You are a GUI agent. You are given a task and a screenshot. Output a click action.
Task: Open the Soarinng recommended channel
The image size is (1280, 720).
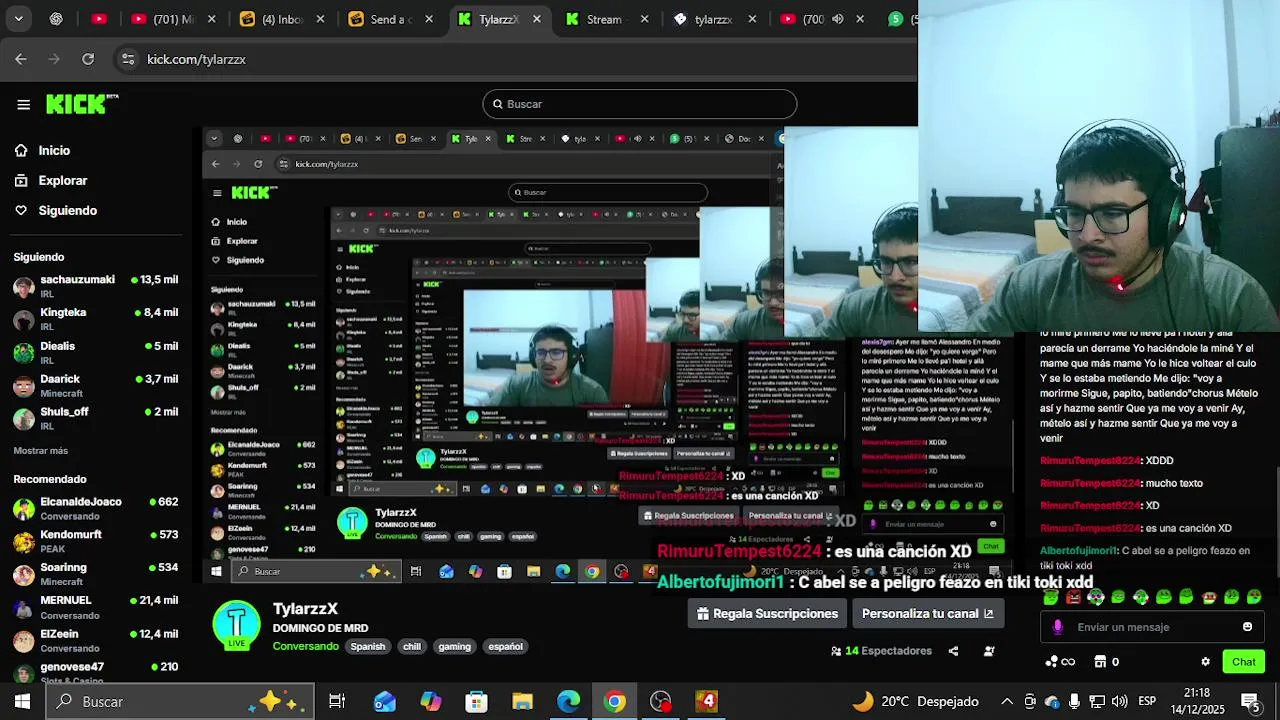tap(96, 574)
